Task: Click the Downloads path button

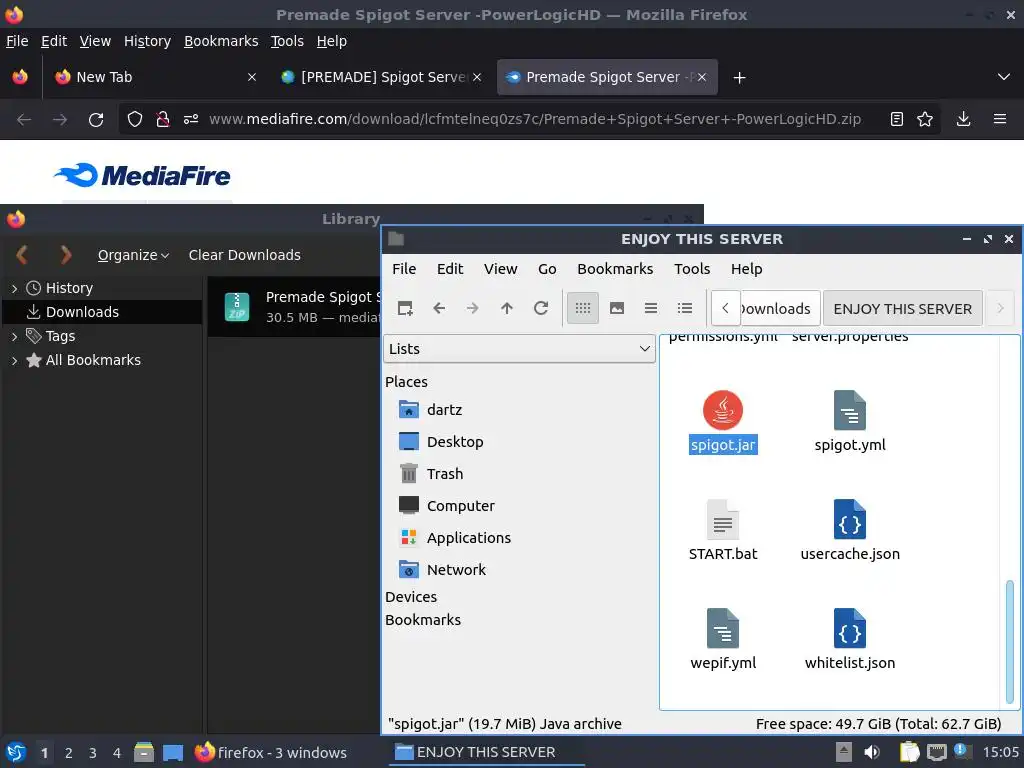Action: coord(780,308)
